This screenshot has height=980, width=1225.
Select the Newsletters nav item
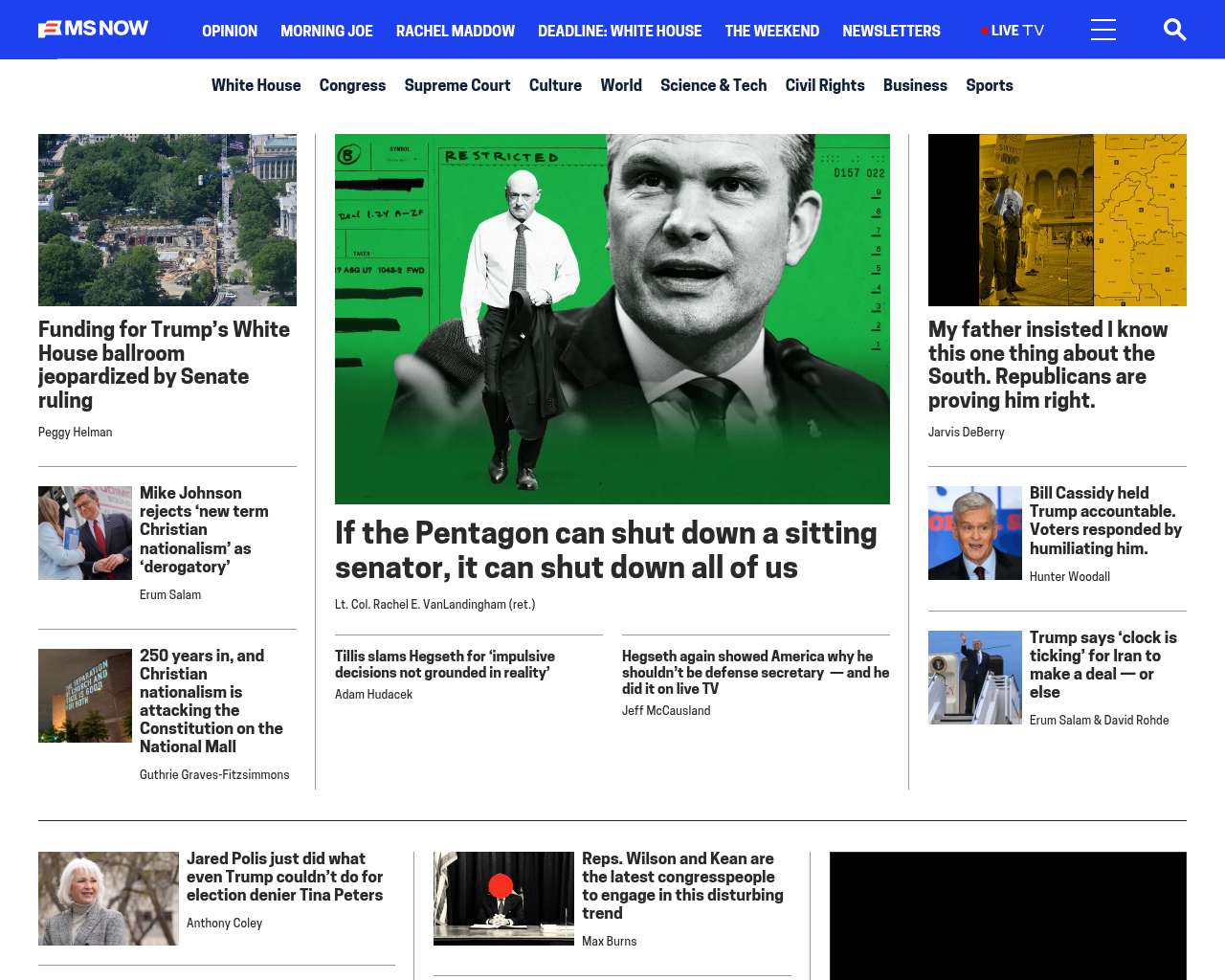891,31
